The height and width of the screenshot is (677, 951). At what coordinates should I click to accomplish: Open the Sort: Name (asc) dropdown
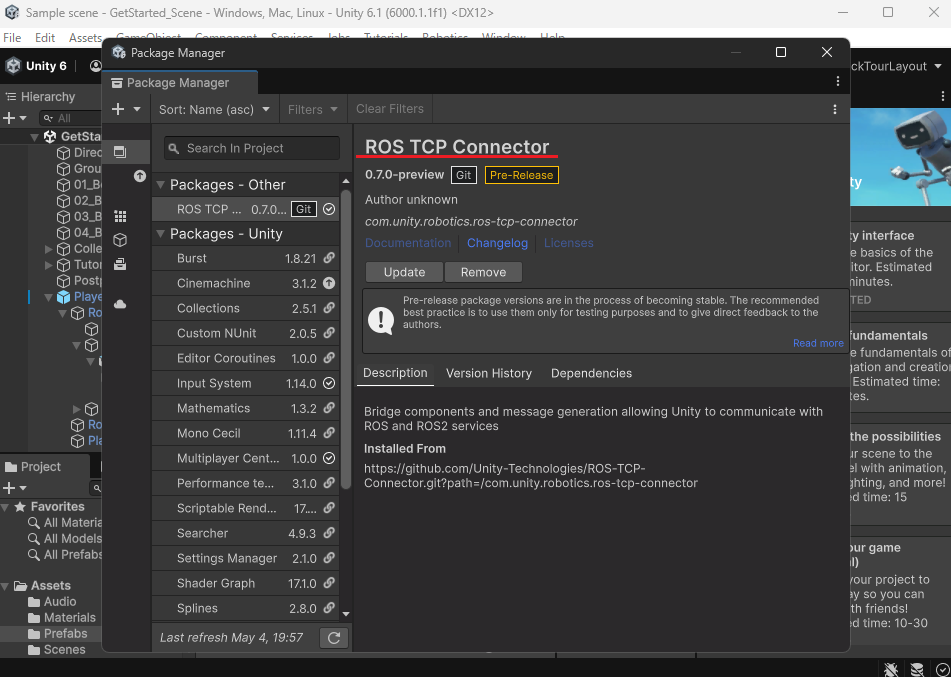coord(214,109)
